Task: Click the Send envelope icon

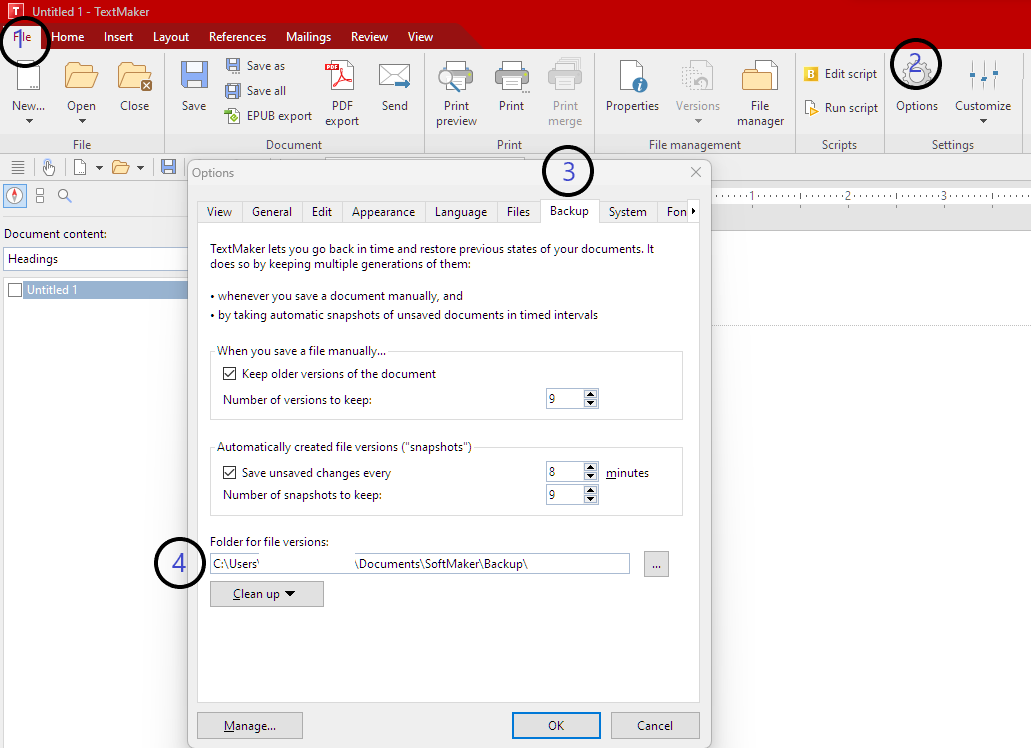Action: point(394,79)
